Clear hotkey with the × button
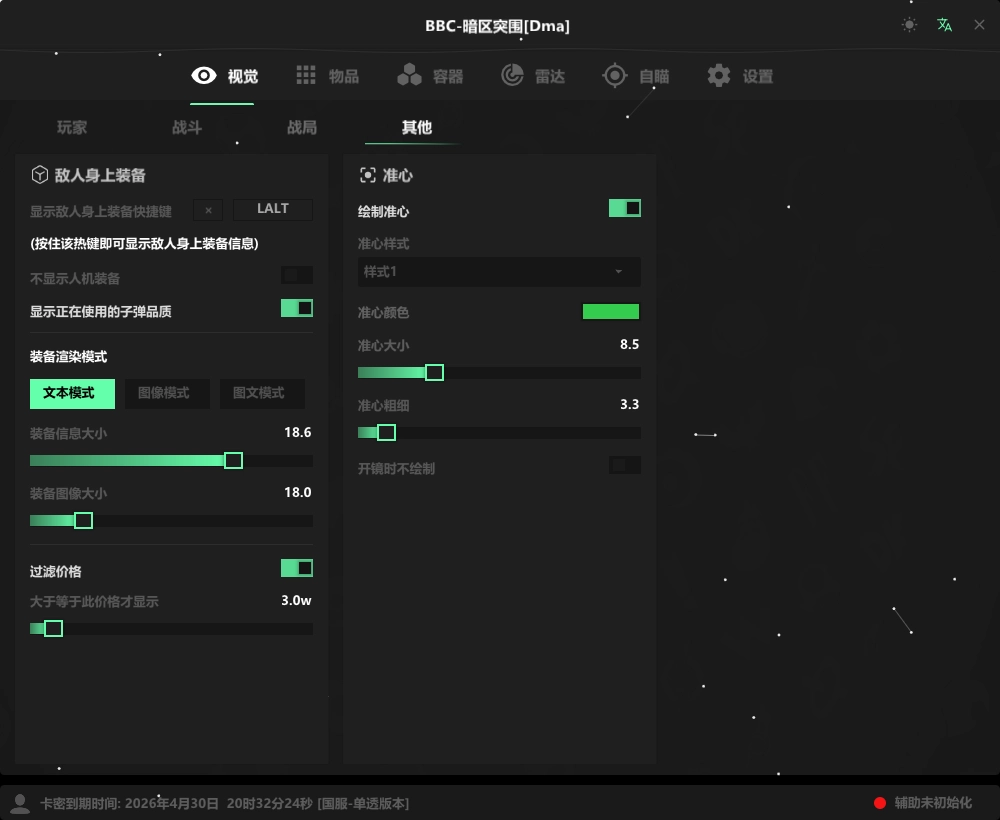This screenshot has width=1000, height=820. click(208, 210)
